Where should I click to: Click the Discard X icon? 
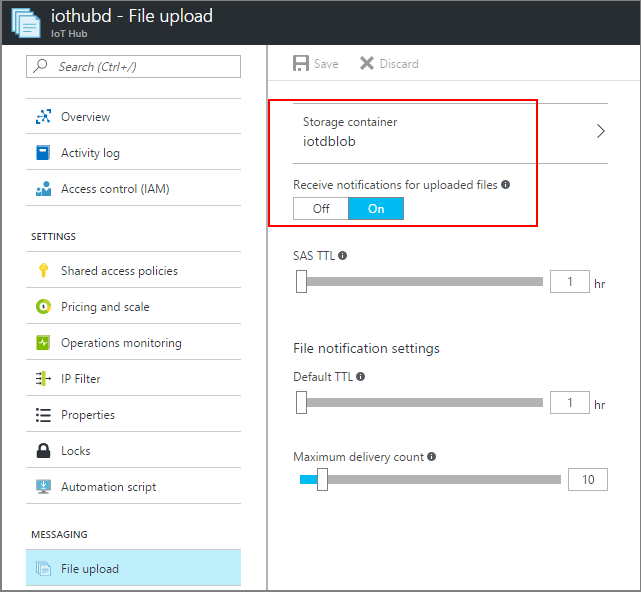(367, 63)
